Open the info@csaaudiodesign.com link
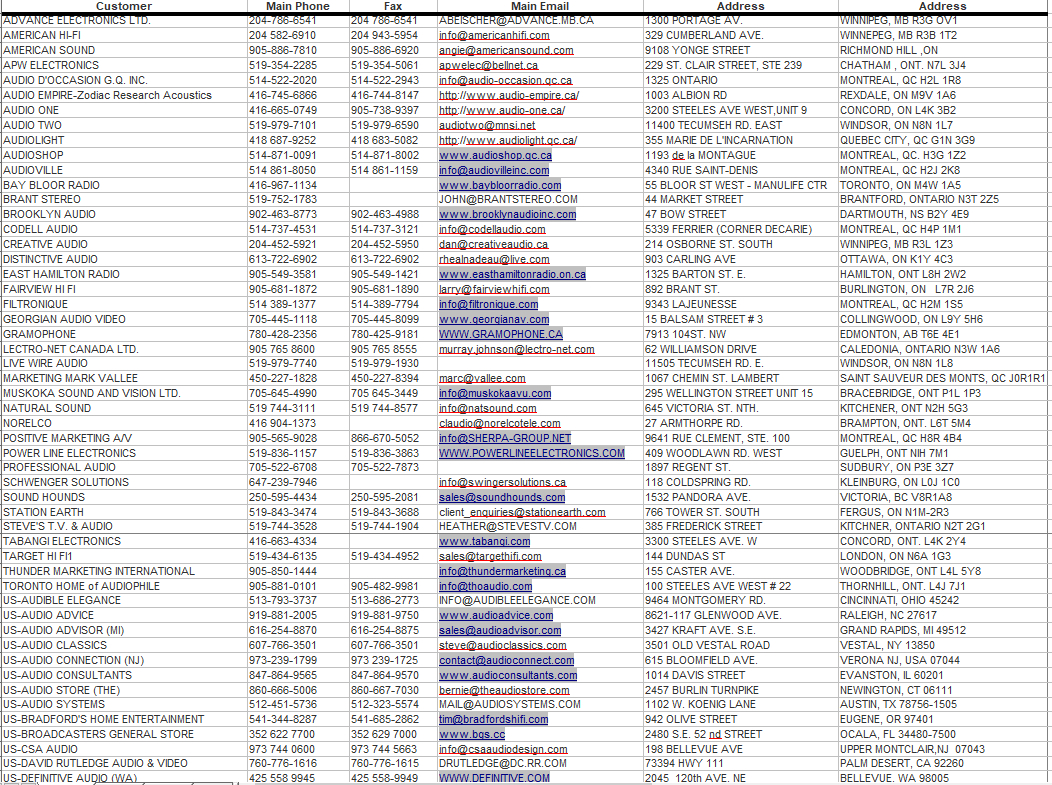 point(503,749)
